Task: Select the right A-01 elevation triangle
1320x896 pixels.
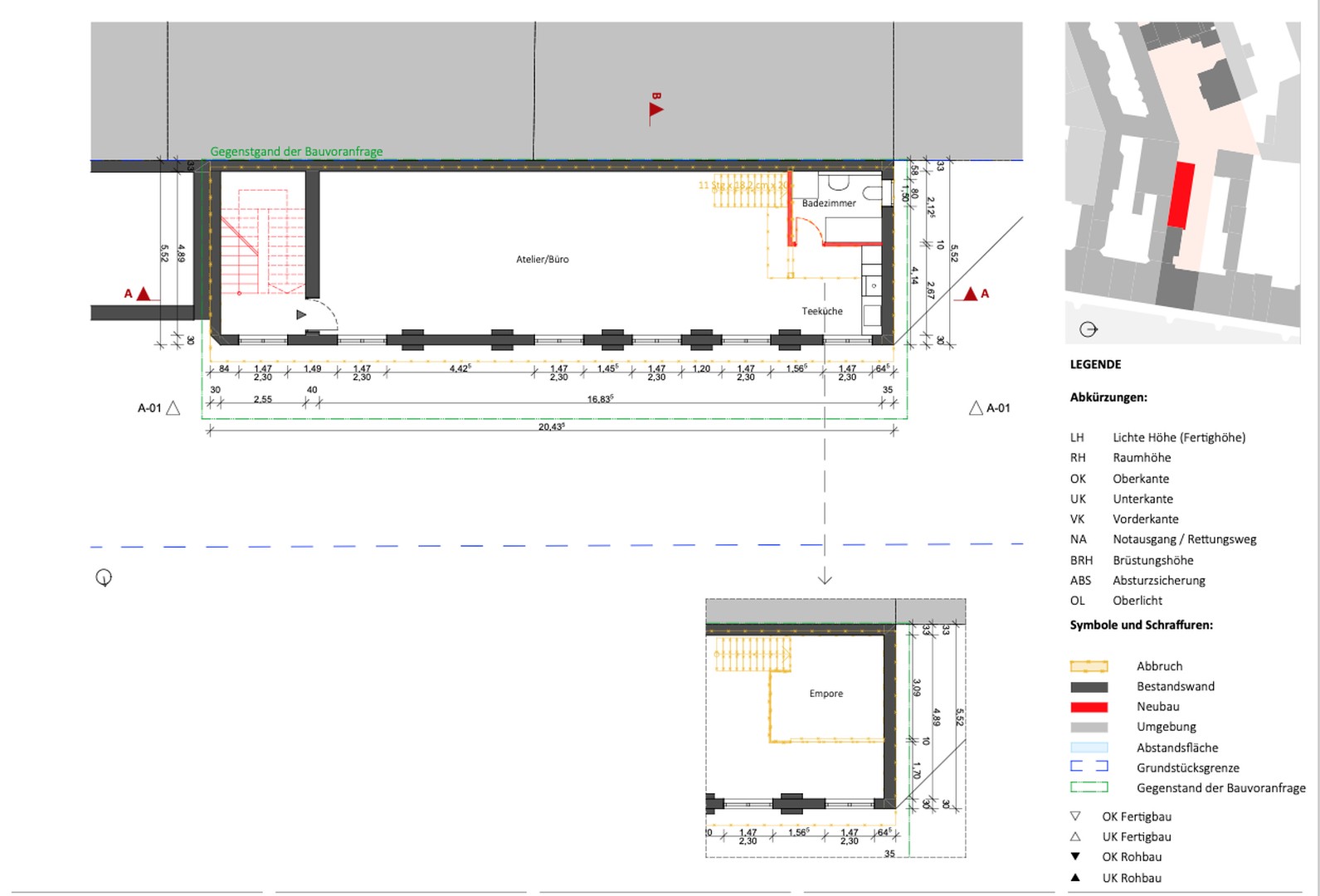Action: (976, 408)
